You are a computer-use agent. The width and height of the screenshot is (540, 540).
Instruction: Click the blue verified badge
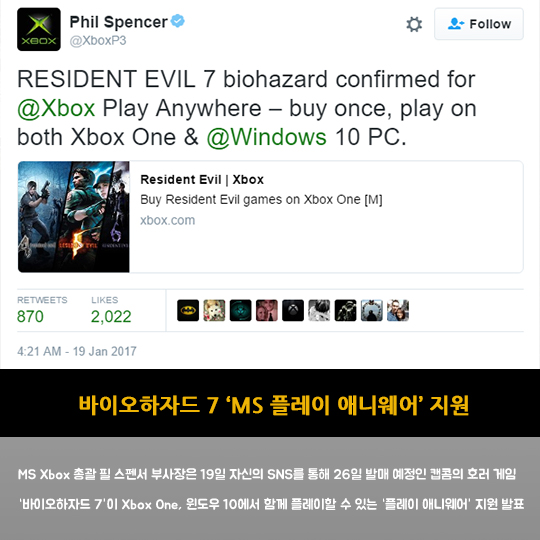coord(178,21)
